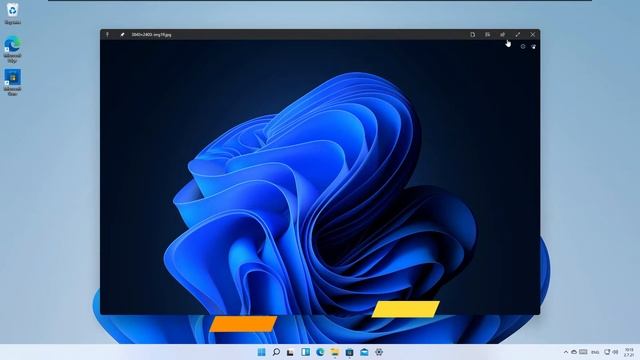The width and height of the screenshot is (640, 360).
Task: Open the Windows Start menu
Action: click(x=262, y=352)
